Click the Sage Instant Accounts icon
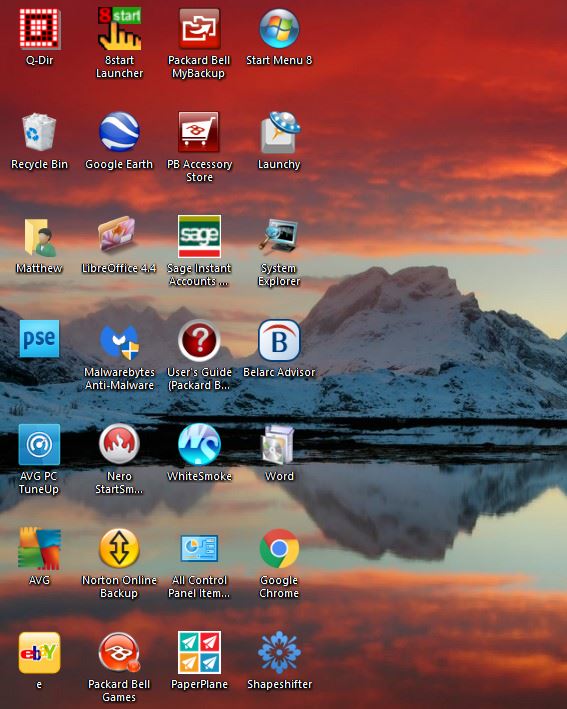Image resolution: width=567 pixels, height=709 pixels. 199,236
